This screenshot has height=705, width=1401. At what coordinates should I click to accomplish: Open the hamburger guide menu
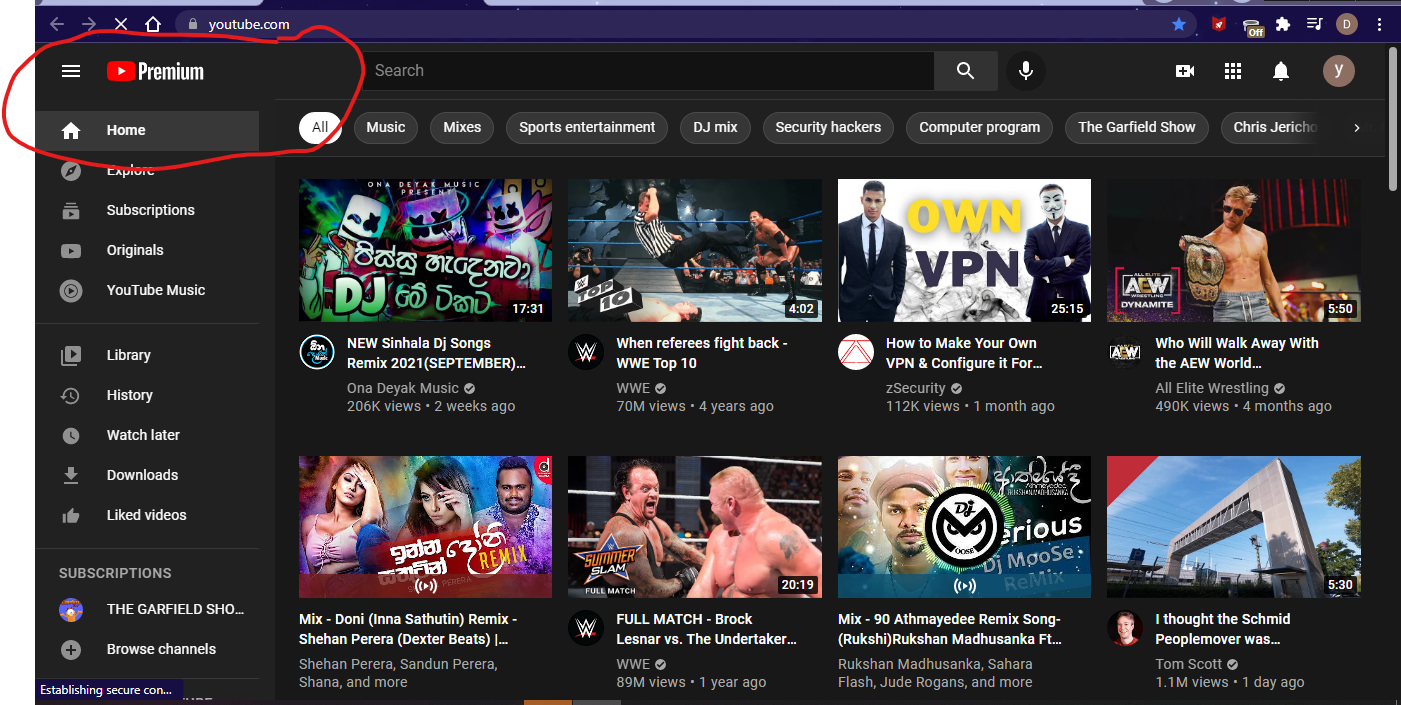(x=70, y=71)
